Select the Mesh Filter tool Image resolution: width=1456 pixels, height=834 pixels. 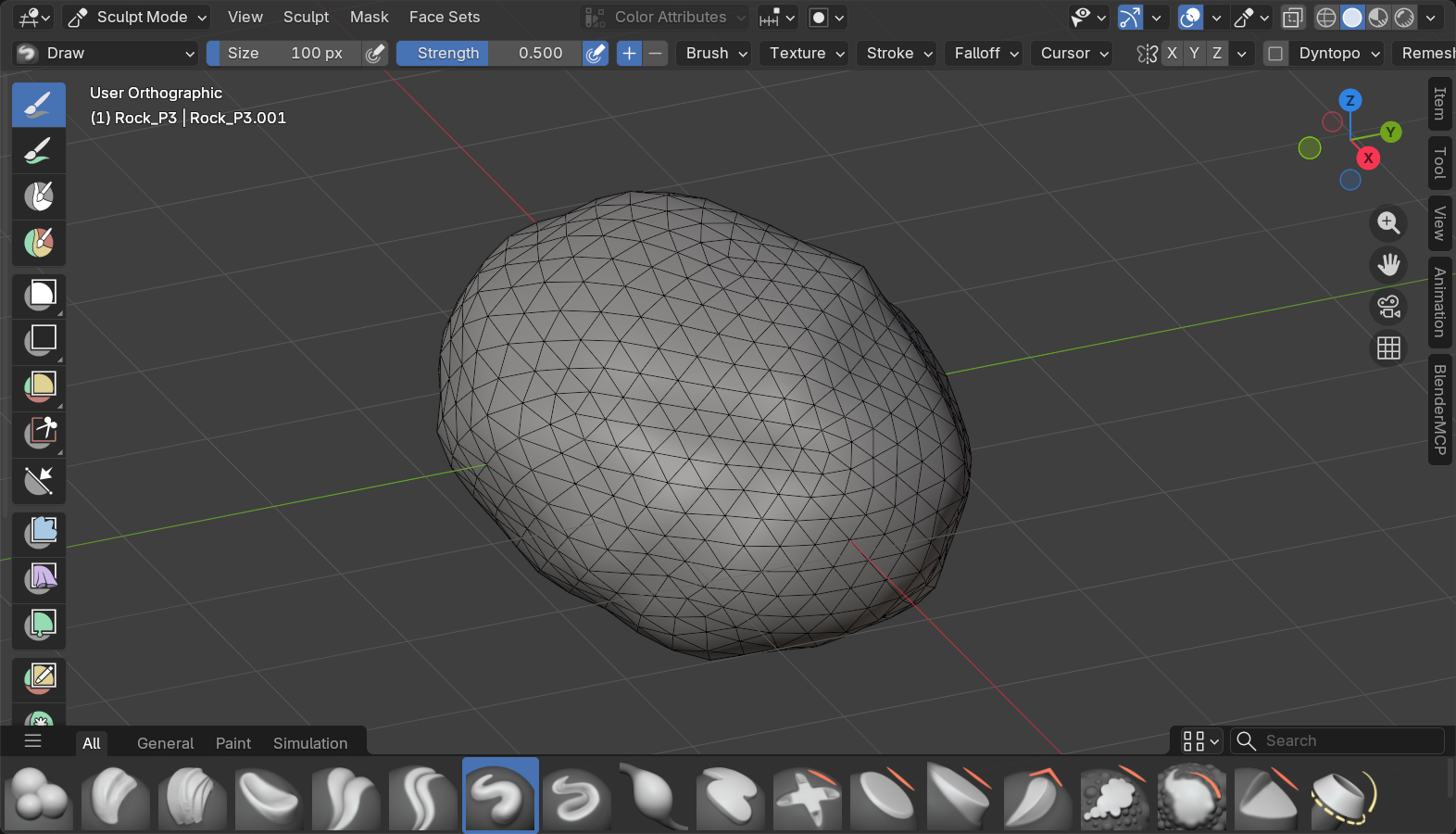coord(39,533)
